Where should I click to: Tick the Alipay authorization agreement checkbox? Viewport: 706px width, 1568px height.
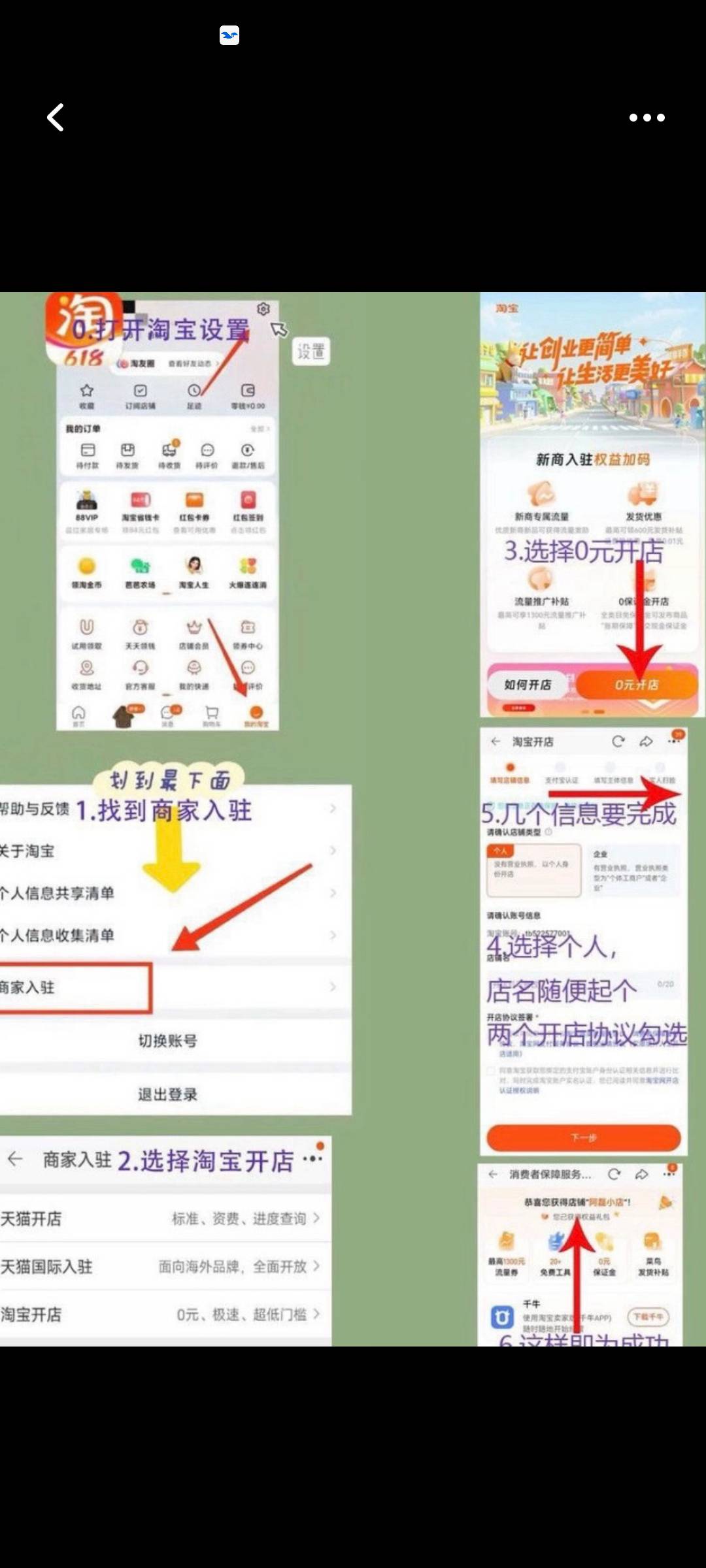491,1071
